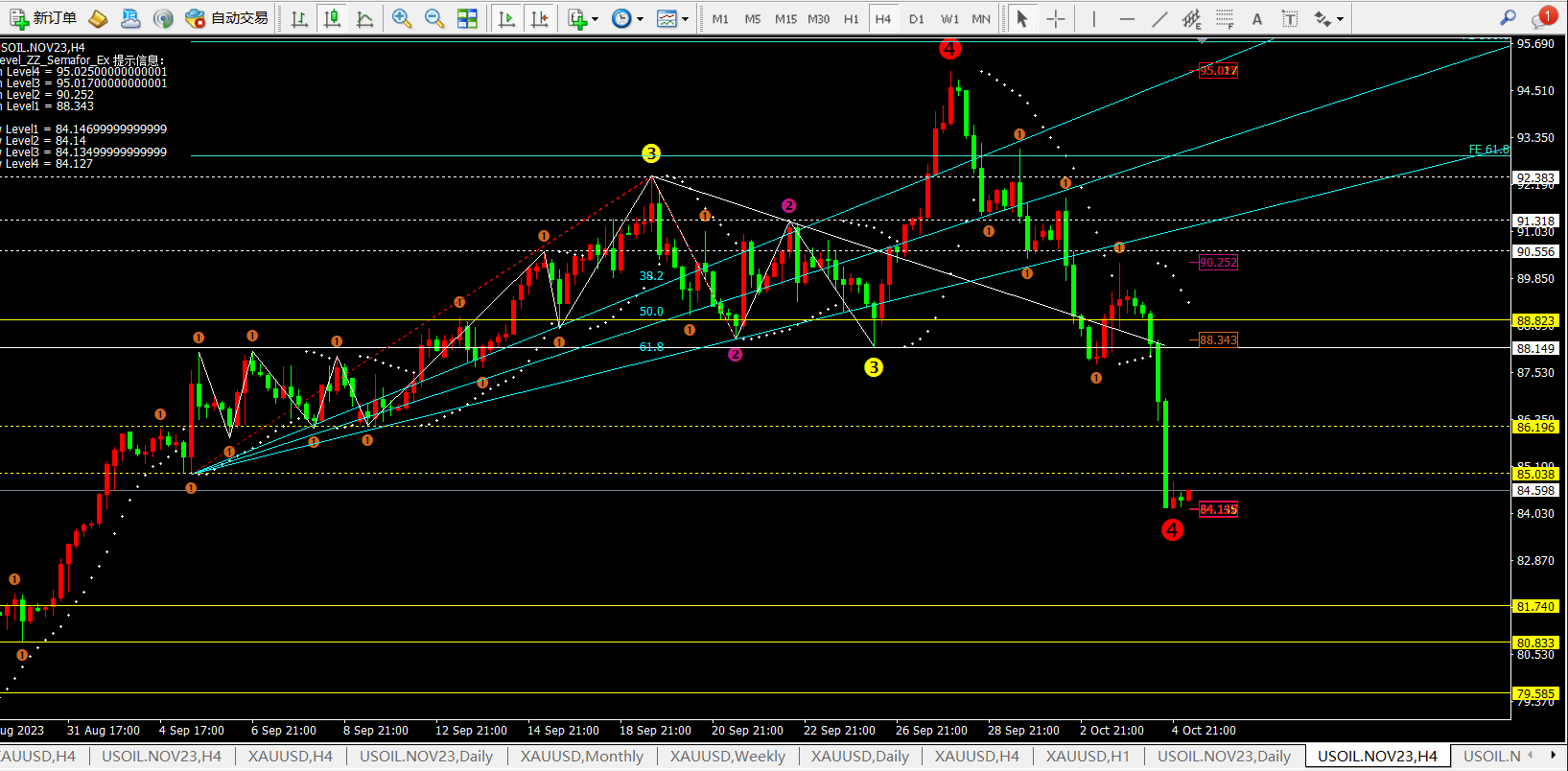Switch to the XAUUSD,Weekly chart tab
1568x771 pixels.
click(x=728, y=757)
